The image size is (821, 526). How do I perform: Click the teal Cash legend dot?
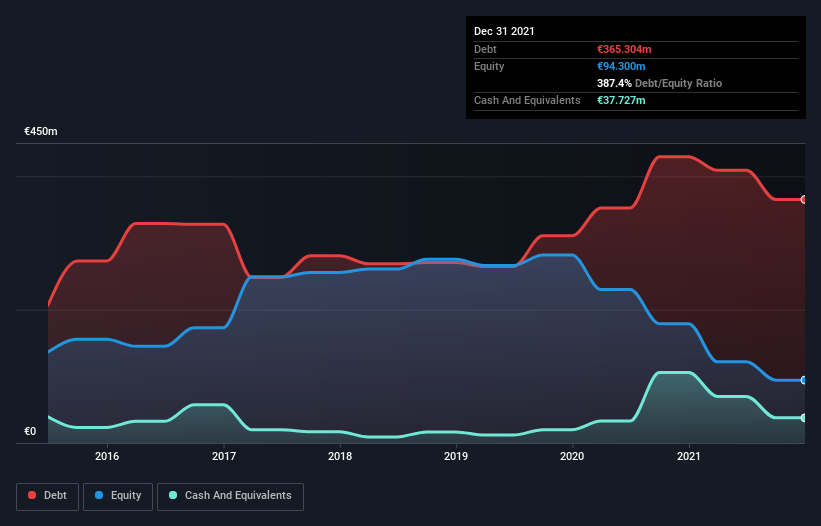(x=173, y=495)
